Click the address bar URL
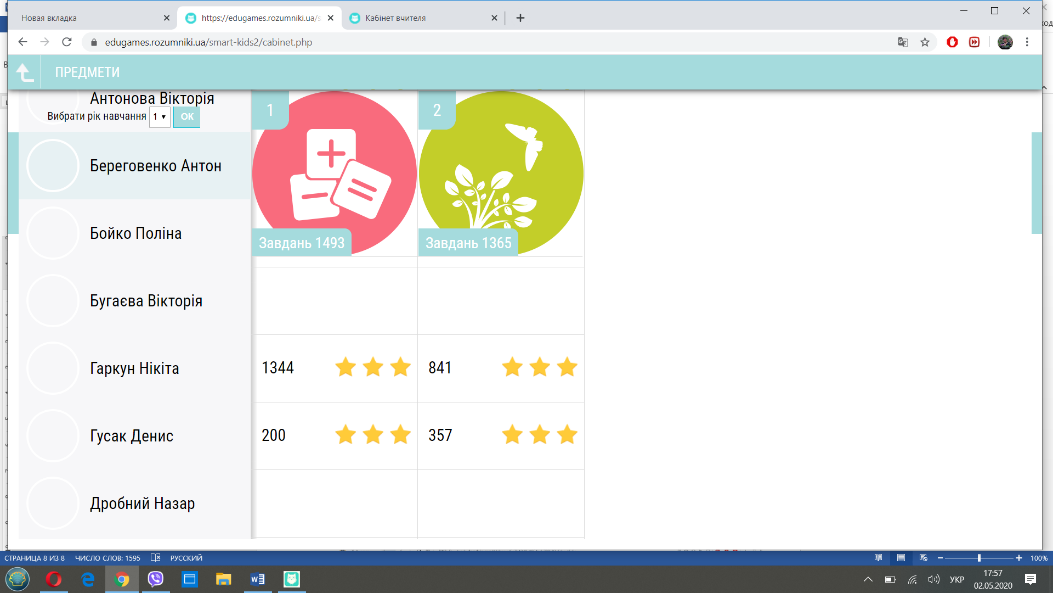 [x=208, y=42]
